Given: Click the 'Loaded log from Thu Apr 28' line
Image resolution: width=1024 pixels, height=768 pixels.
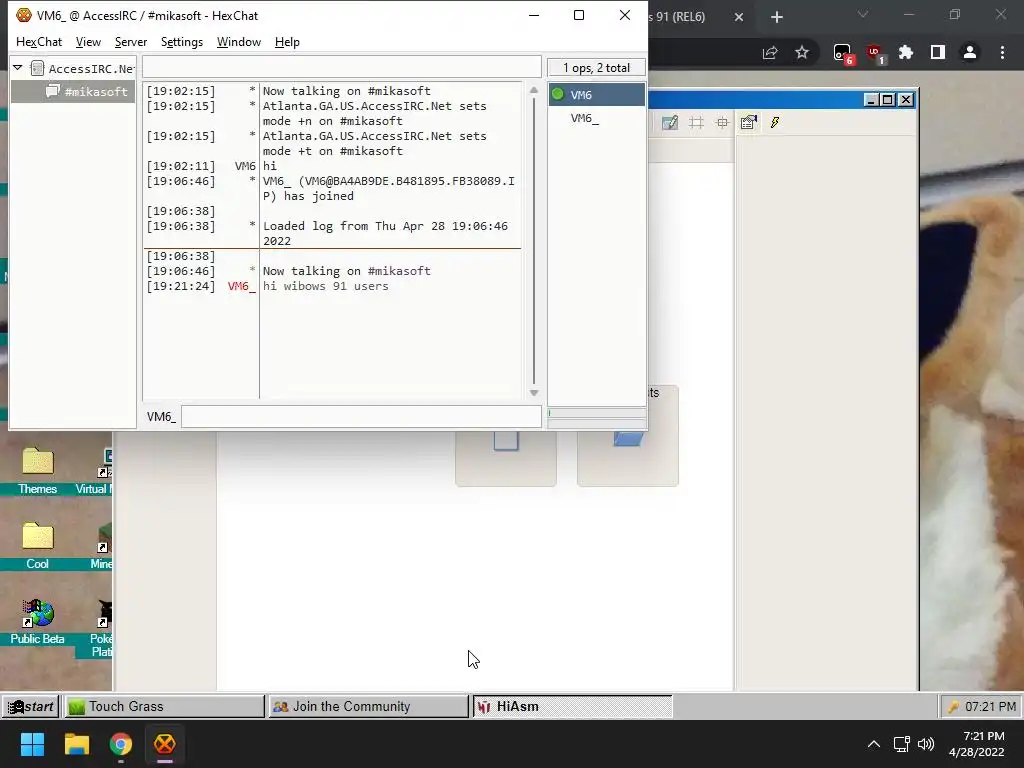Looking at the screenshot, I should click(385, 233).
